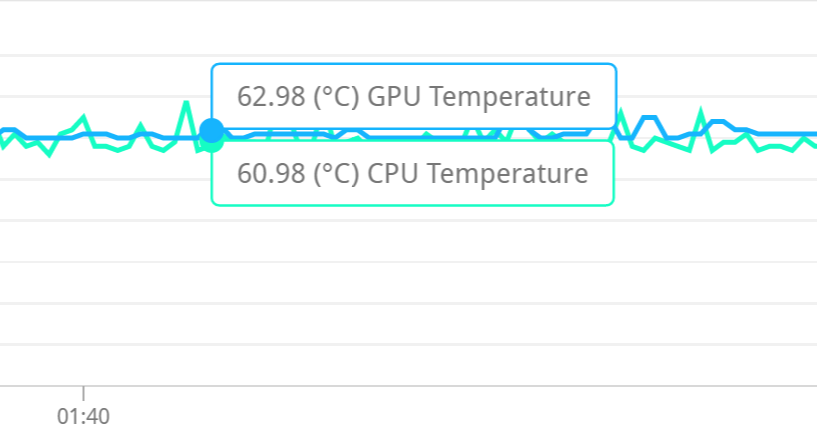Image resolution: width=817 pixels, height=447 pixels.
Task: Click the left start of the blue GPU line
Action: [3, 131]
